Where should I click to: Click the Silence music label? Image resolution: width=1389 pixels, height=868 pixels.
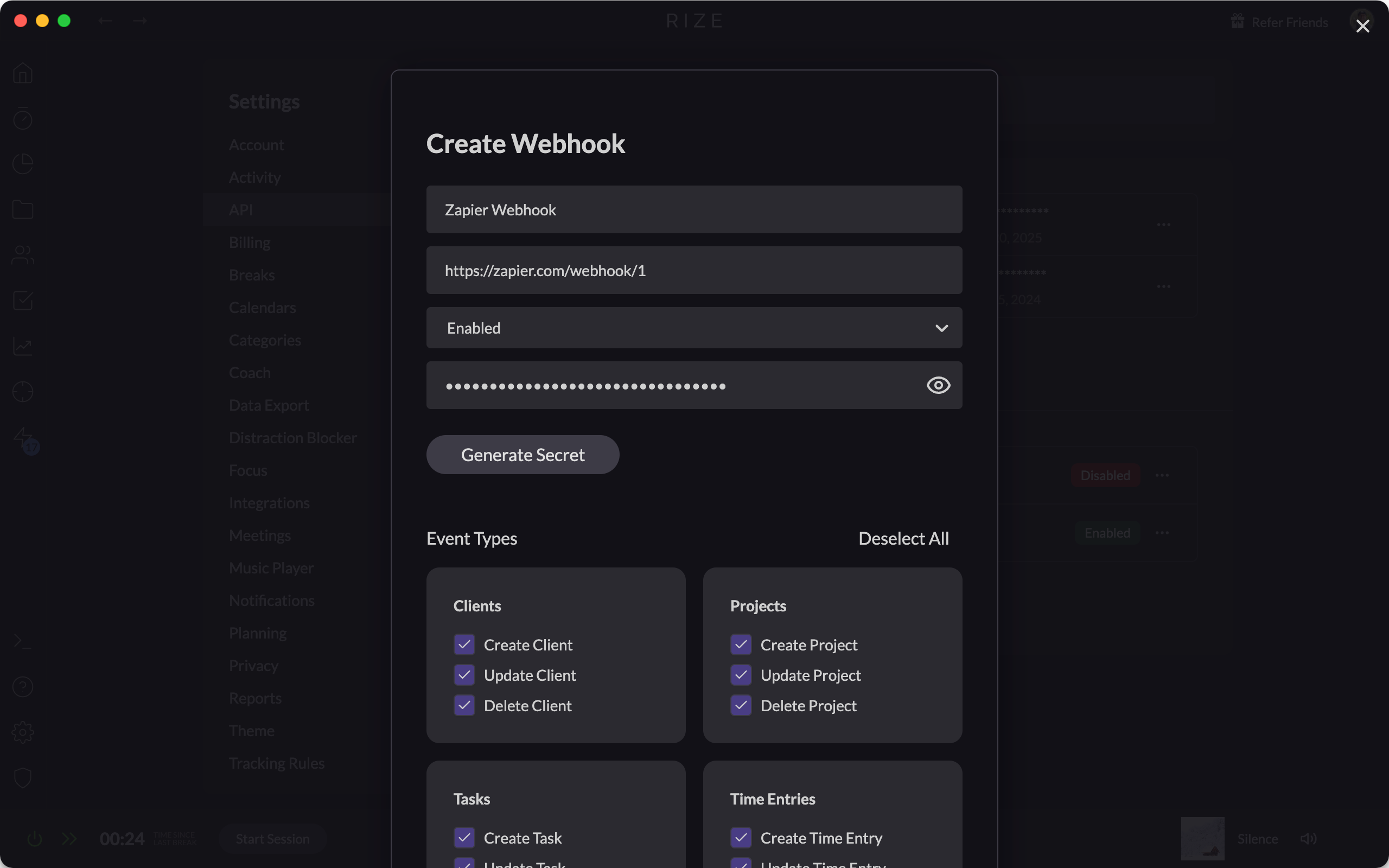pos(1257,839)
